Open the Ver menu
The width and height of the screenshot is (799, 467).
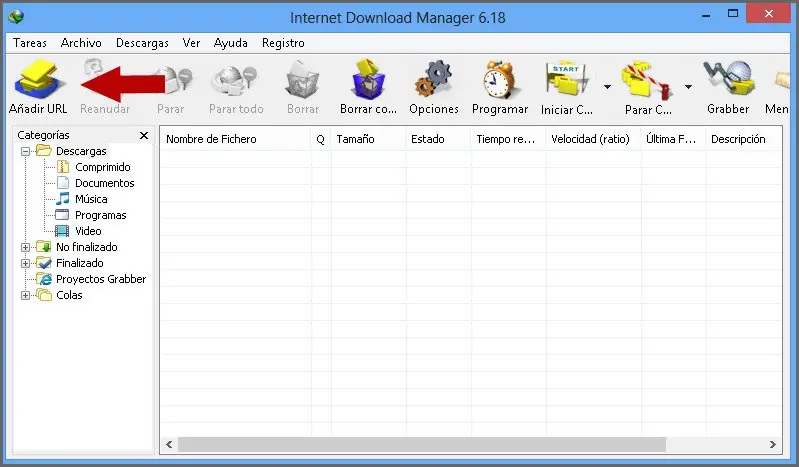(191, 43)
